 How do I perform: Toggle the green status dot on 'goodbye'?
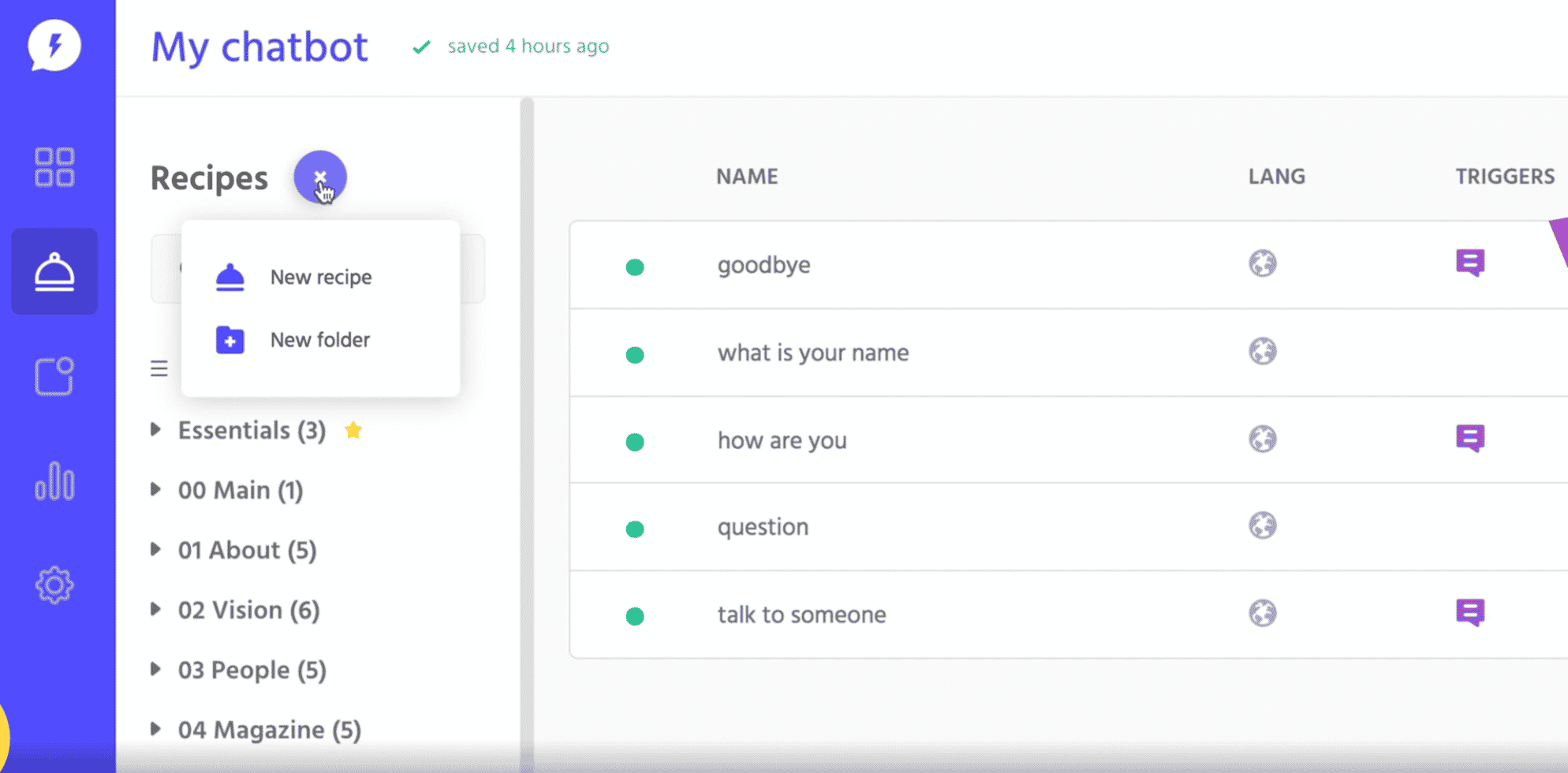pos(635,267)
